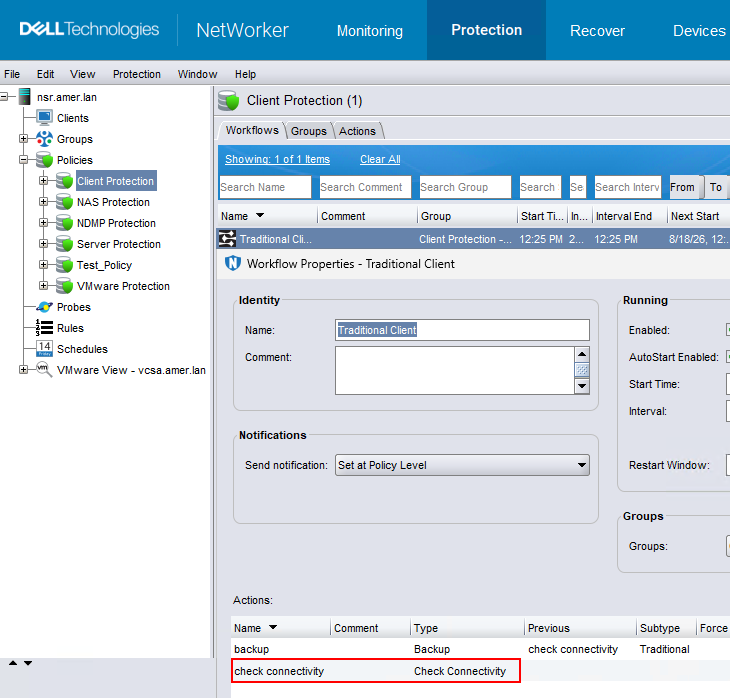The image size is (730, 698).
Task: Select the check connectivity action row
Action: click(480, 671)
